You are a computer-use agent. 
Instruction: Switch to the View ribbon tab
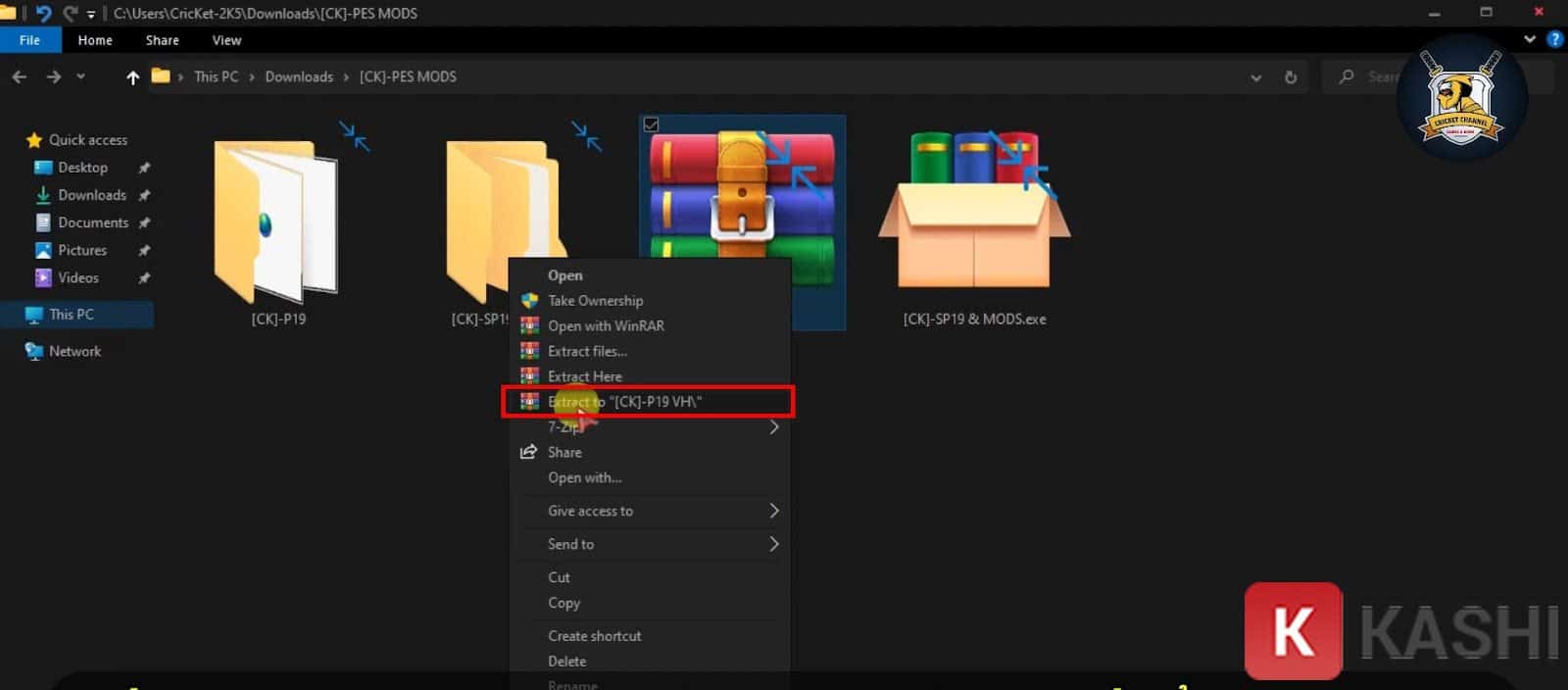[226, 40]
